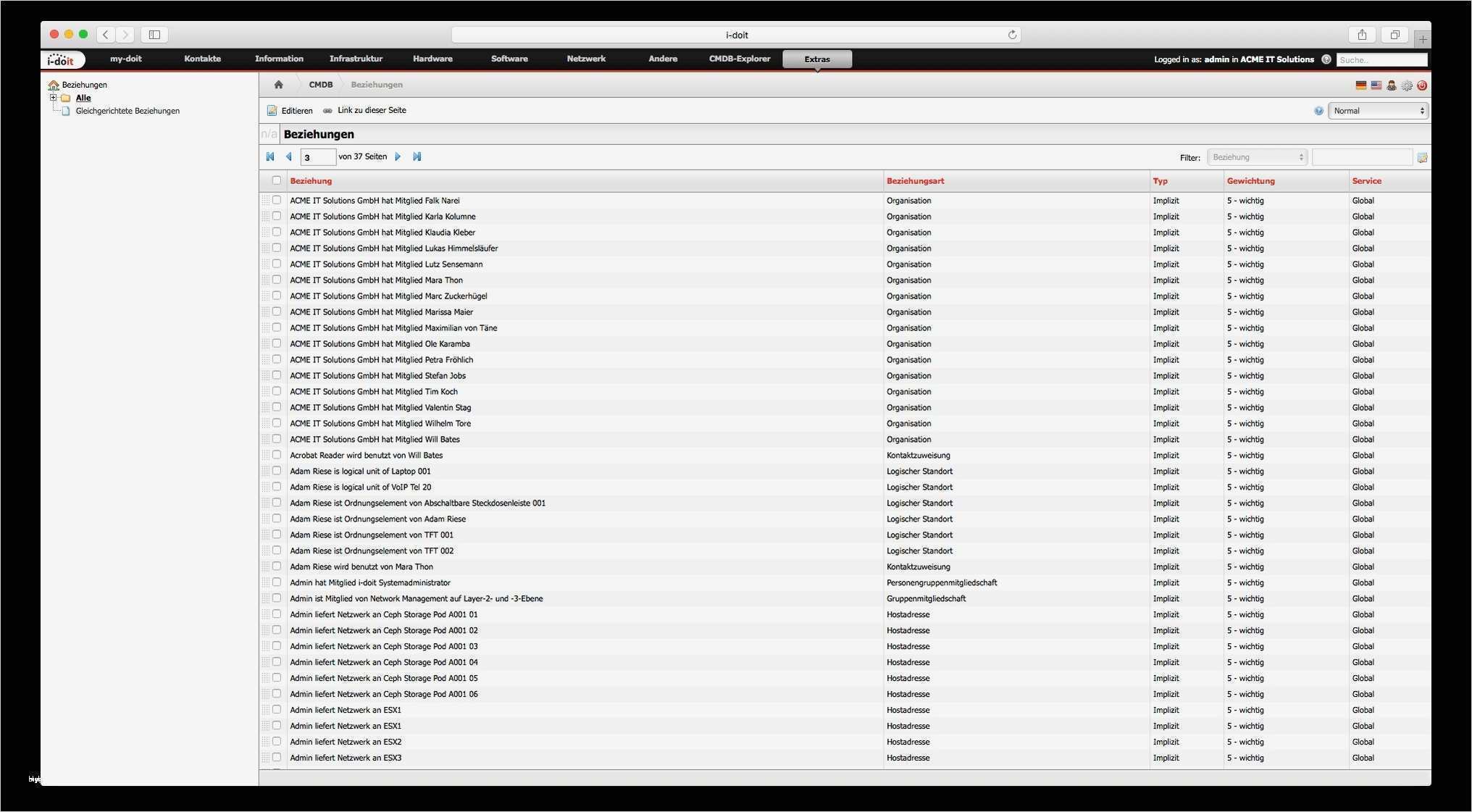This screenshot has width=1472, height=812.
Task: Click the red logout power icon
Action: 1422,85
